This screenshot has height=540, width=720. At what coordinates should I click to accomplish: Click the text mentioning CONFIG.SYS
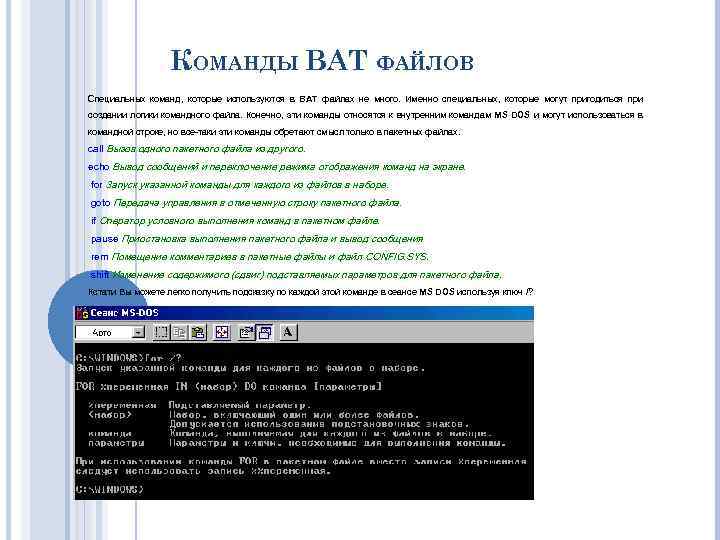pos(270,257)
